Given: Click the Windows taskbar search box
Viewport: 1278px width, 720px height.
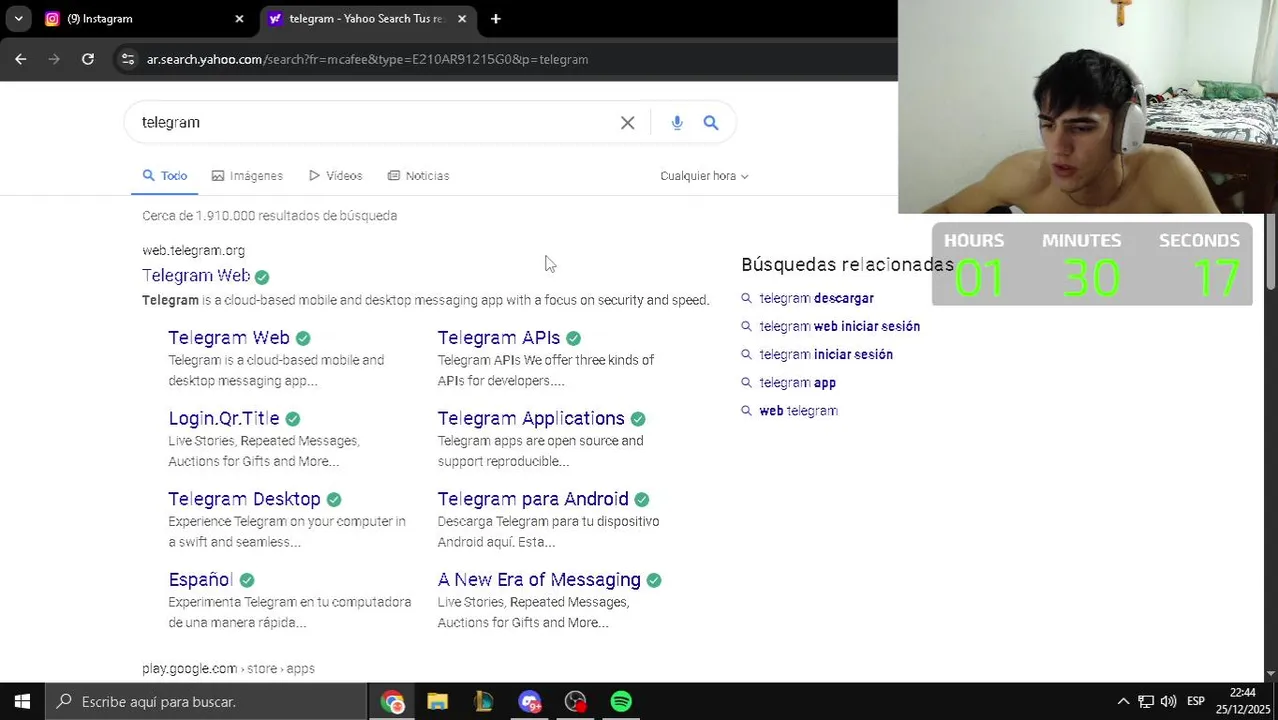Looking at the screenshot, I should tap(207, 701).
